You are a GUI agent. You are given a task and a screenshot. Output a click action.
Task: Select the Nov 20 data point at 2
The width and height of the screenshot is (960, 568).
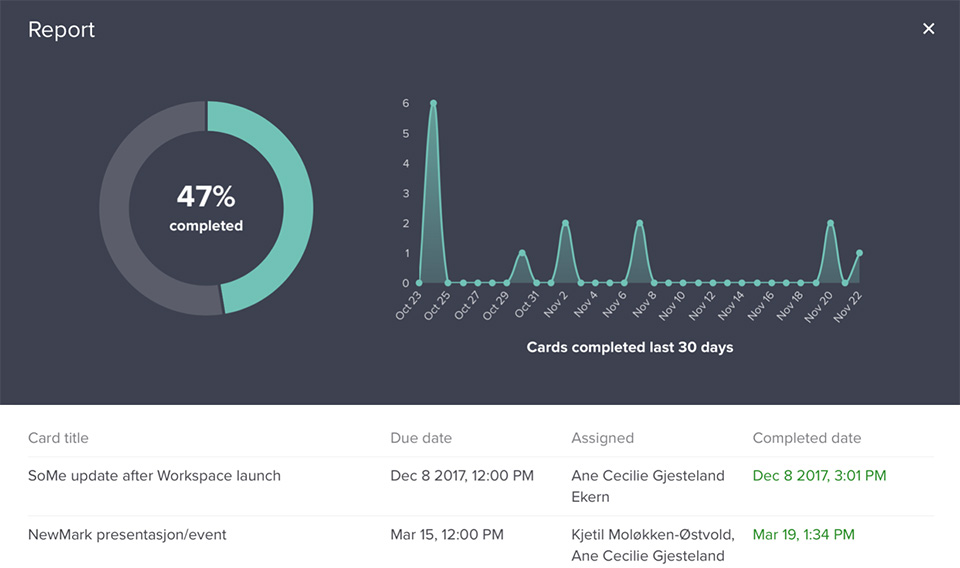[830, 223]
